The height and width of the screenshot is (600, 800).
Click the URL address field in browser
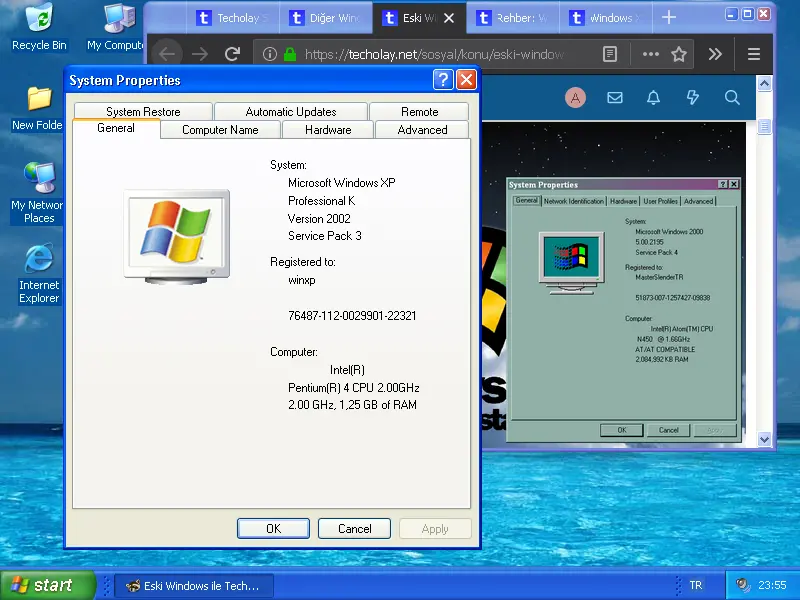pos(434,54)
